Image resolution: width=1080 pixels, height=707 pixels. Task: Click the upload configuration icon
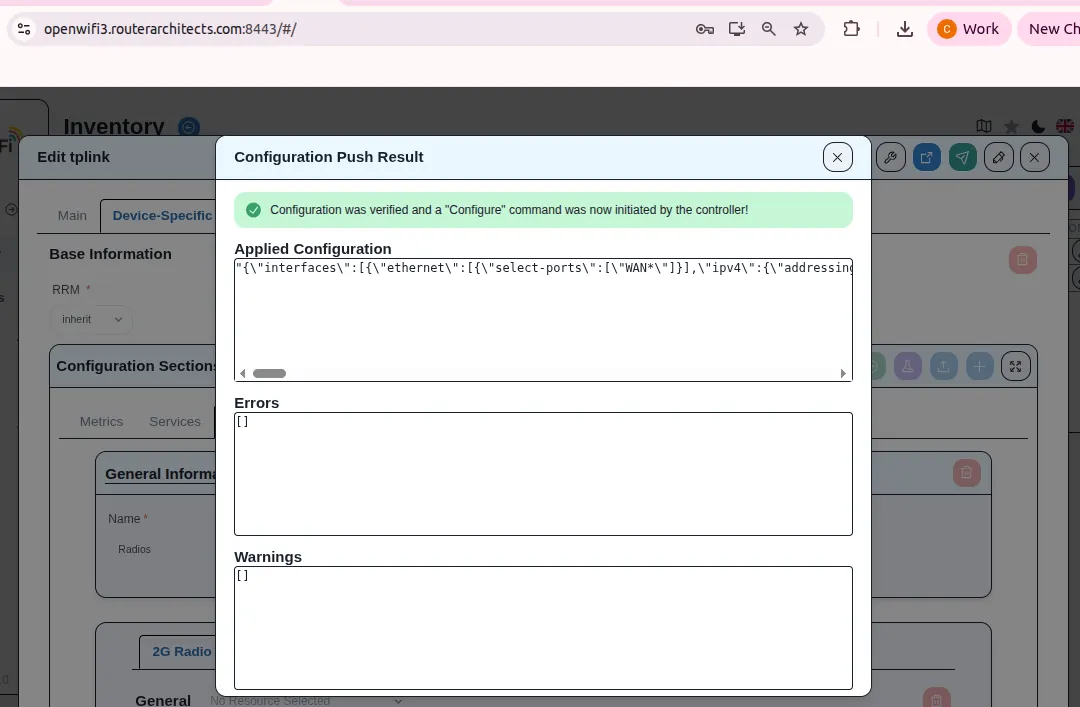[x=944, y=366]
